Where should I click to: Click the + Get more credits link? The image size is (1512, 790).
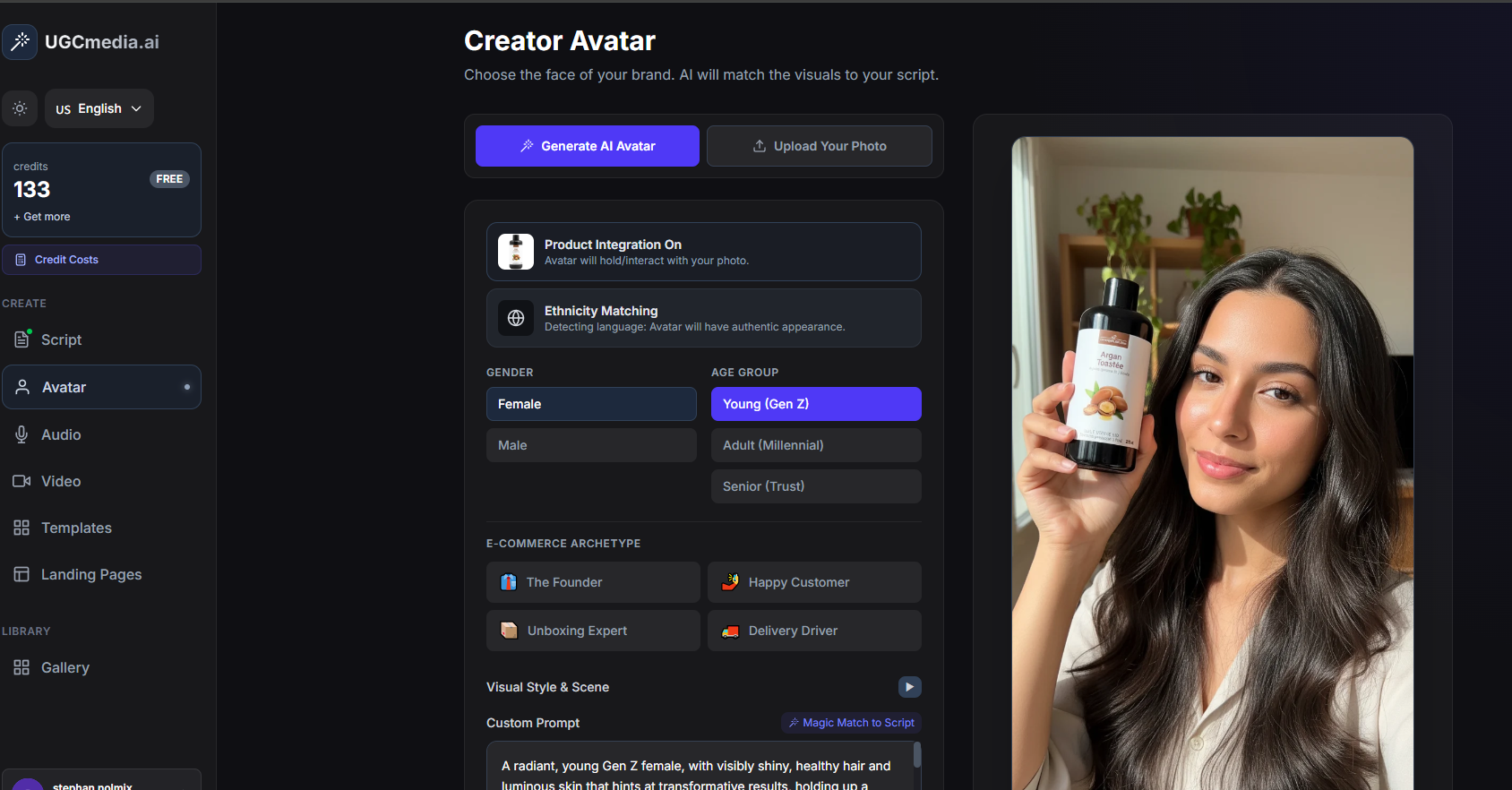click(42, 217)
